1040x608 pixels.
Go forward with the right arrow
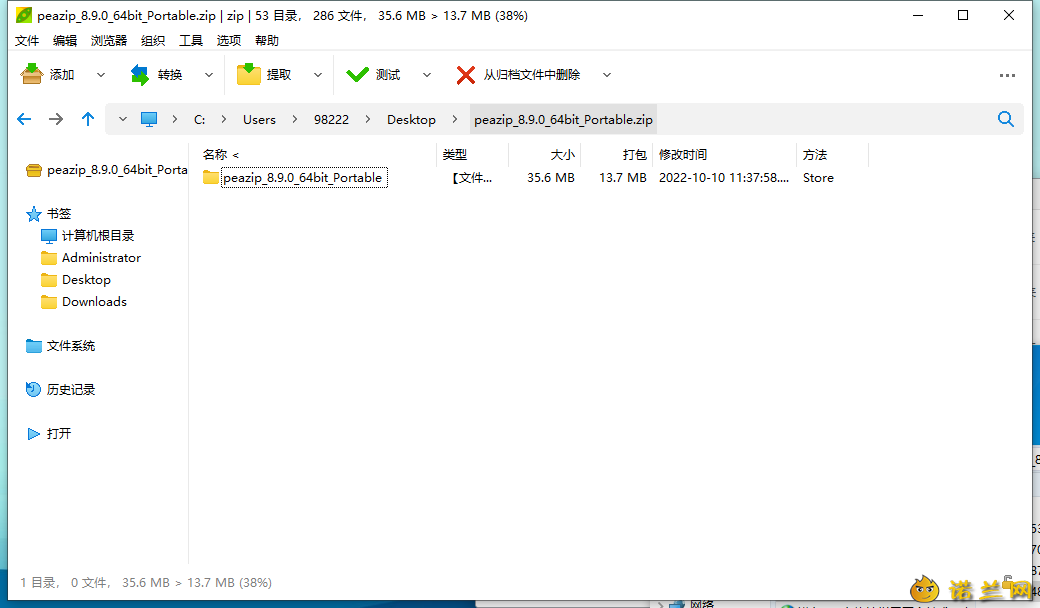tap(56, 119)
